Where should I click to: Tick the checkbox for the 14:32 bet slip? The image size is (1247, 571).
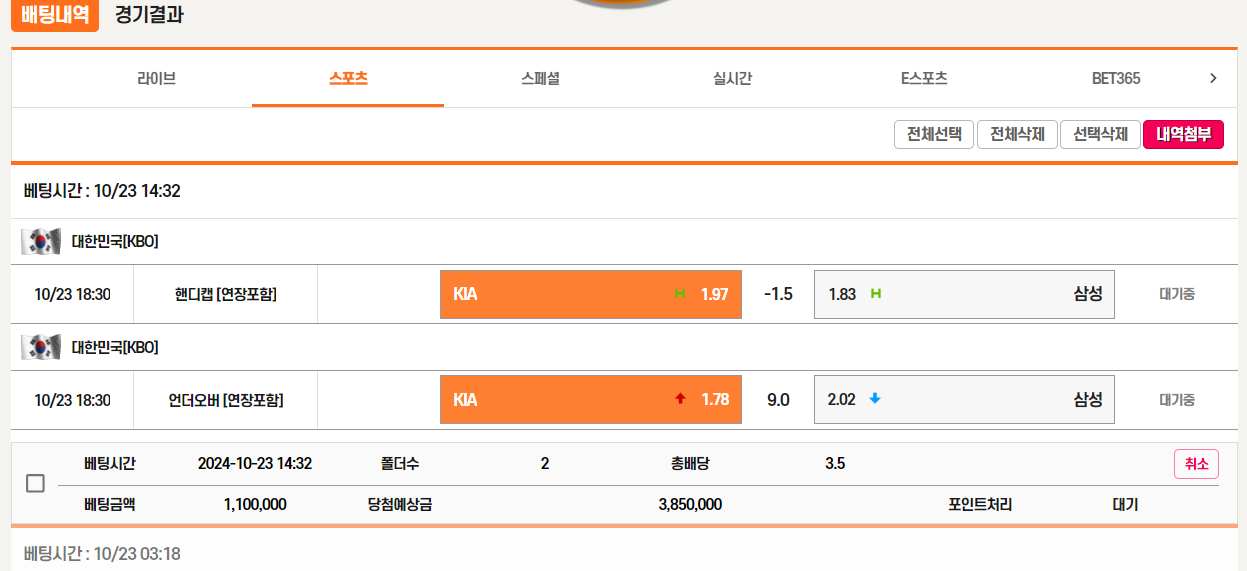35,484
